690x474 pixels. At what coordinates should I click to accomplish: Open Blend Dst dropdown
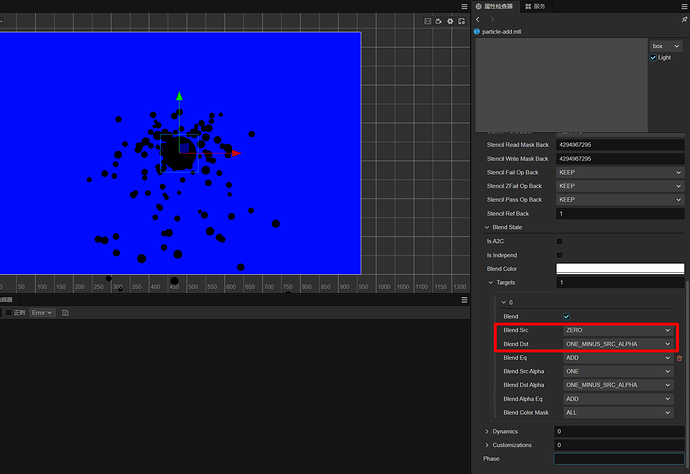(x=618, y=344)
